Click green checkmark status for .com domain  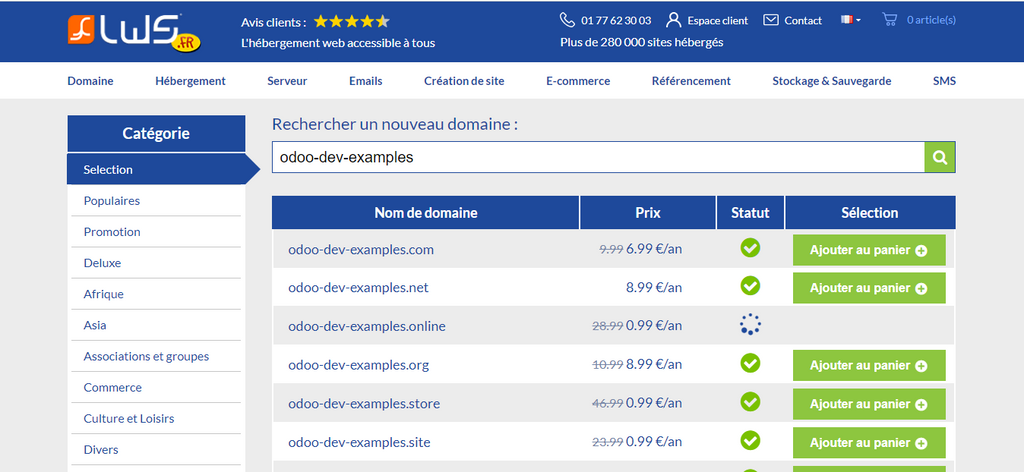click(x=750, y=248)
